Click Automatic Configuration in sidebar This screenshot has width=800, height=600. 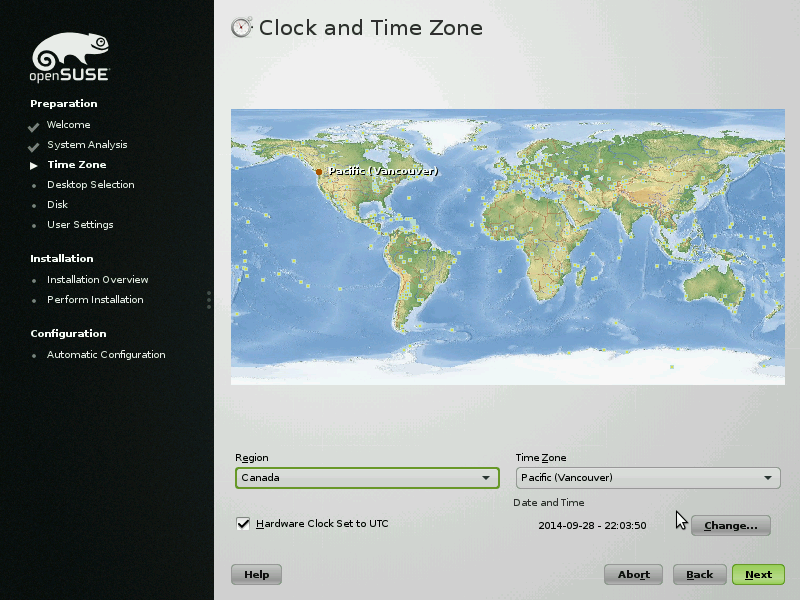(106, 355)
